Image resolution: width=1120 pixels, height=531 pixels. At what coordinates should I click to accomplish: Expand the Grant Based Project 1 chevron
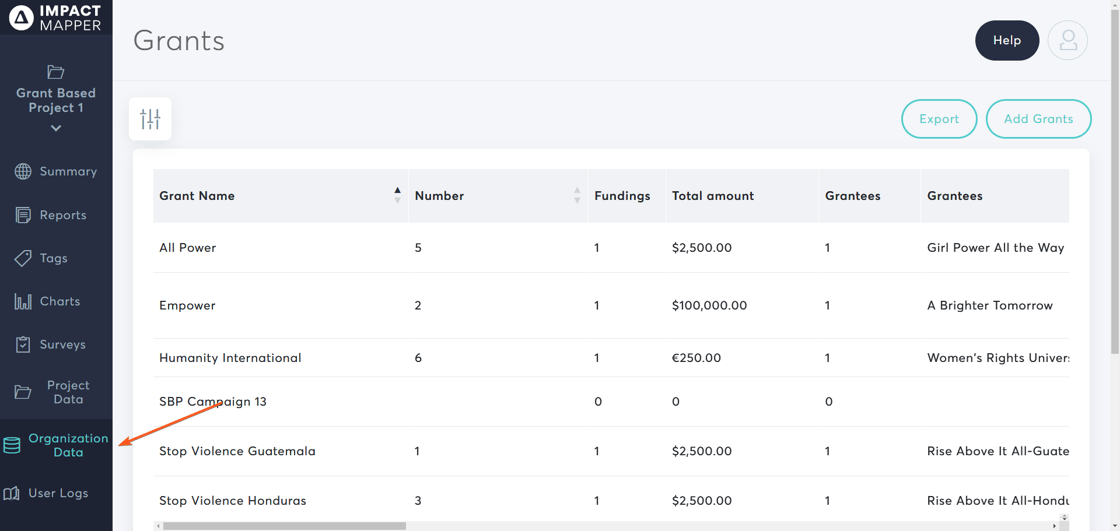[56, 128]
